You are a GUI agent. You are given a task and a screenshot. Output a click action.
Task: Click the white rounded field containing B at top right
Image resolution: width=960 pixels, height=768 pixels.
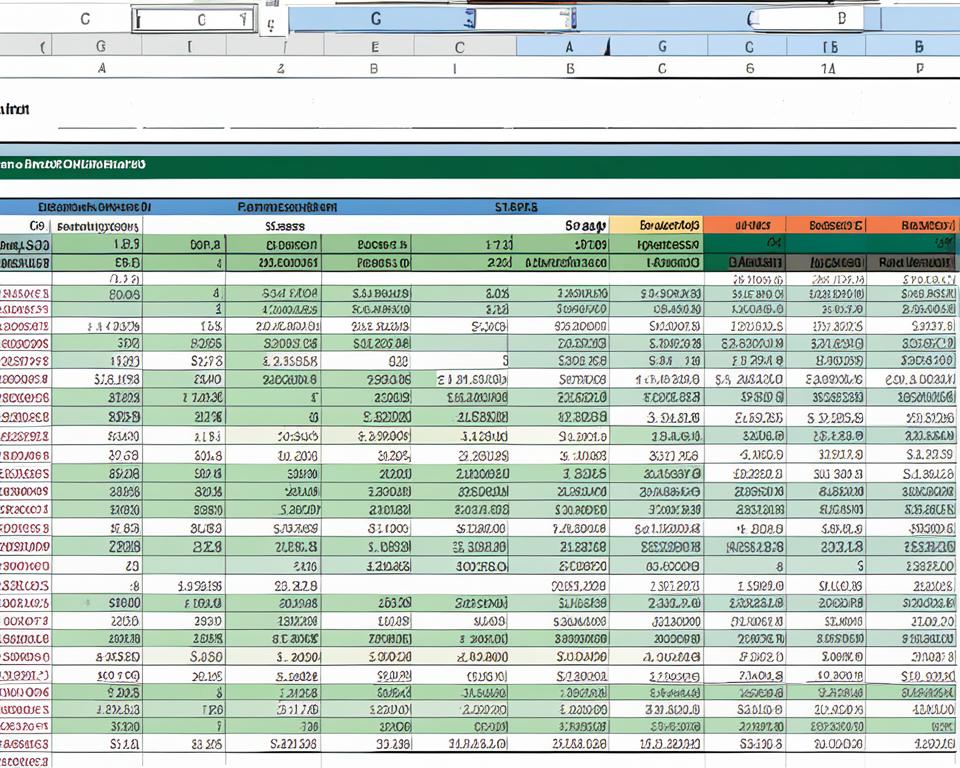click(806, 19)
